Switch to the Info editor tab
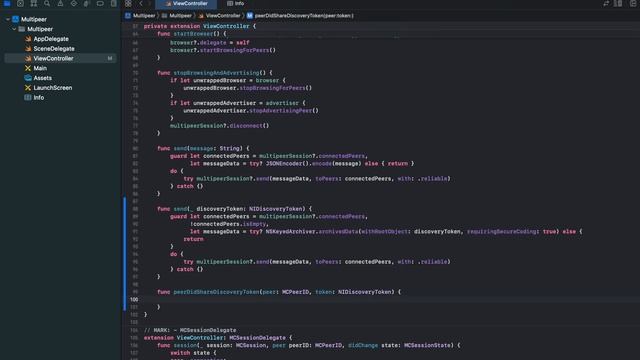Image resolution: width=640 pixels, height=360 pixels. point(236,3)
